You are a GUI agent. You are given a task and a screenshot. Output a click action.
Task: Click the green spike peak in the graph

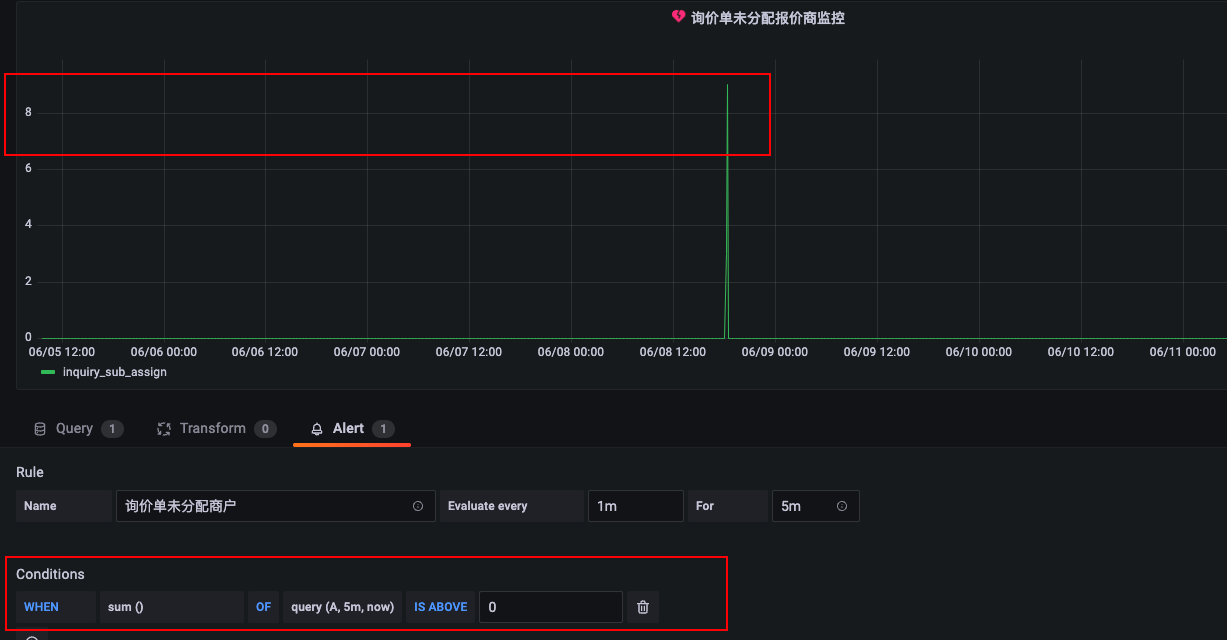click(727, 86)
